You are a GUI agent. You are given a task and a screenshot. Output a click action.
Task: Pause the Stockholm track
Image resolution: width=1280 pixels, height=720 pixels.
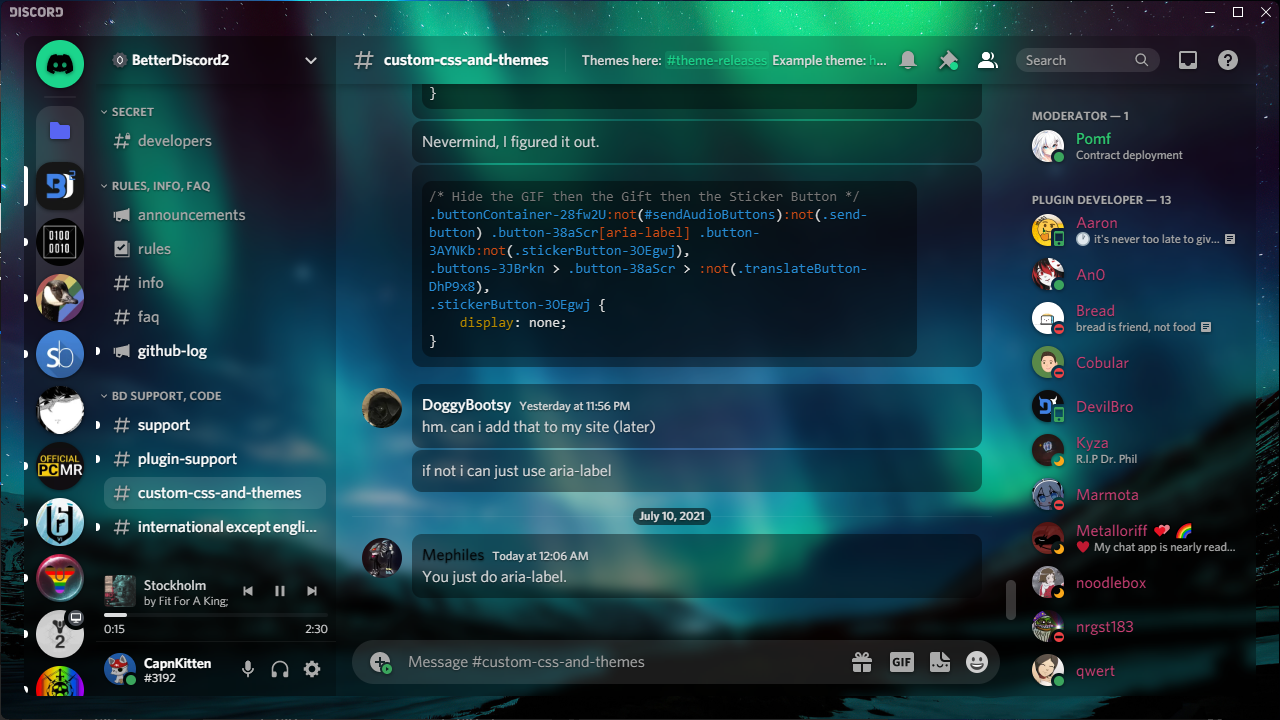tap(280, 591)
